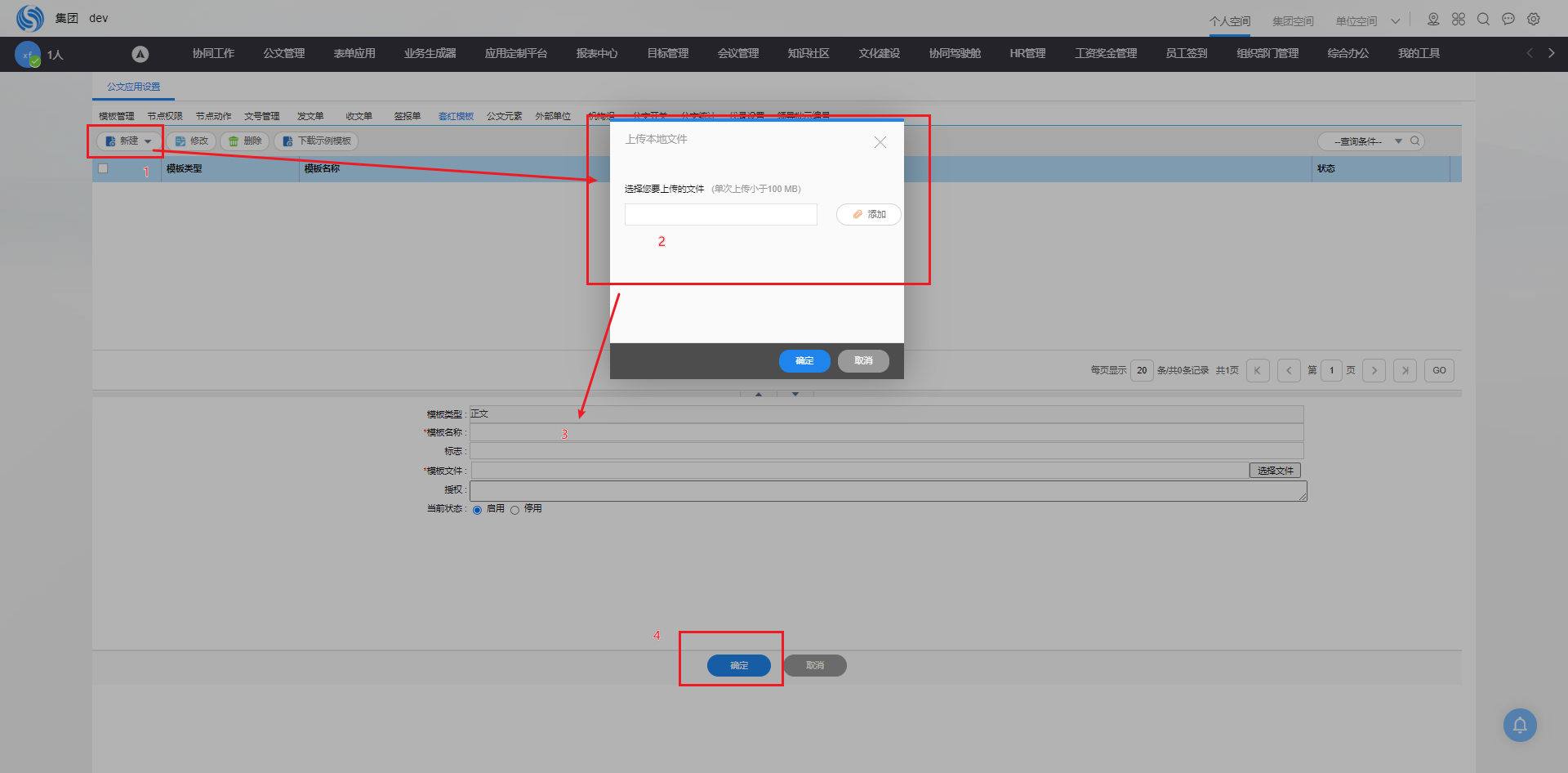
Task: Open the 收文单 sub-tab
Action: (x=359, y=116)
